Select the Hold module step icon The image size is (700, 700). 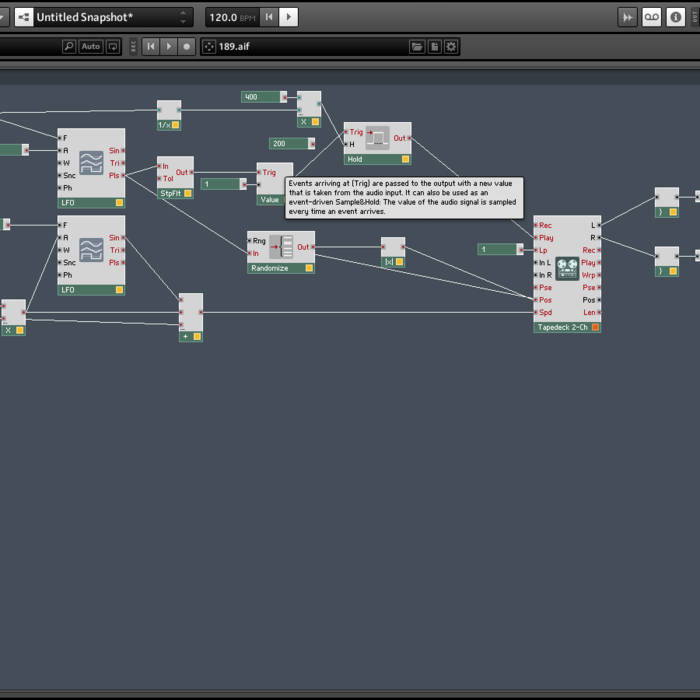tap(377, 138)
